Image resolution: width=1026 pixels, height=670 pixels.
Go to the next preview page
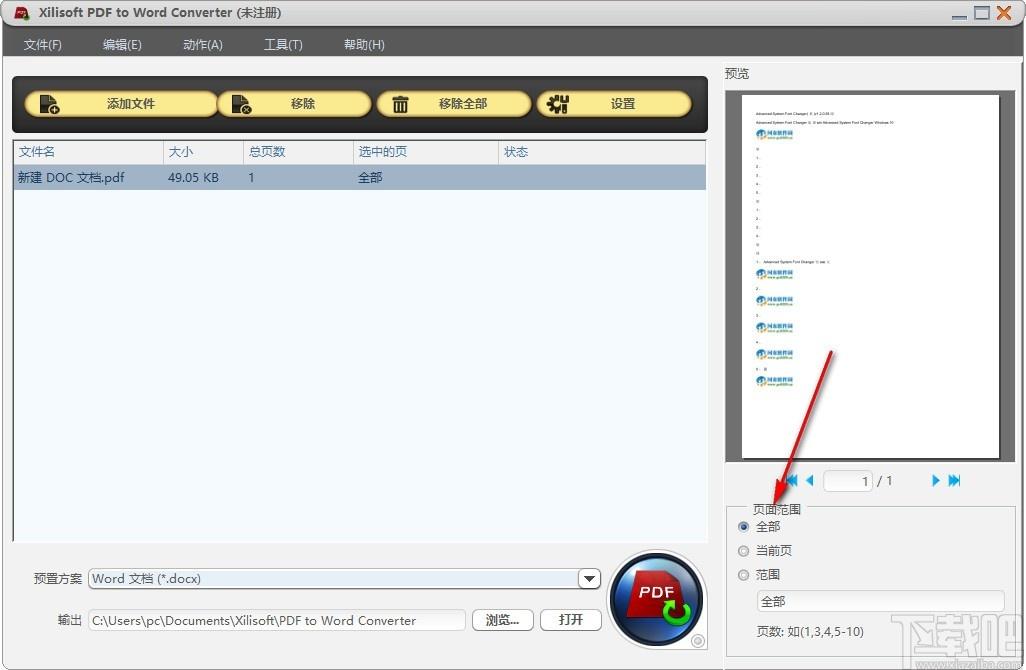pos(935,480)
